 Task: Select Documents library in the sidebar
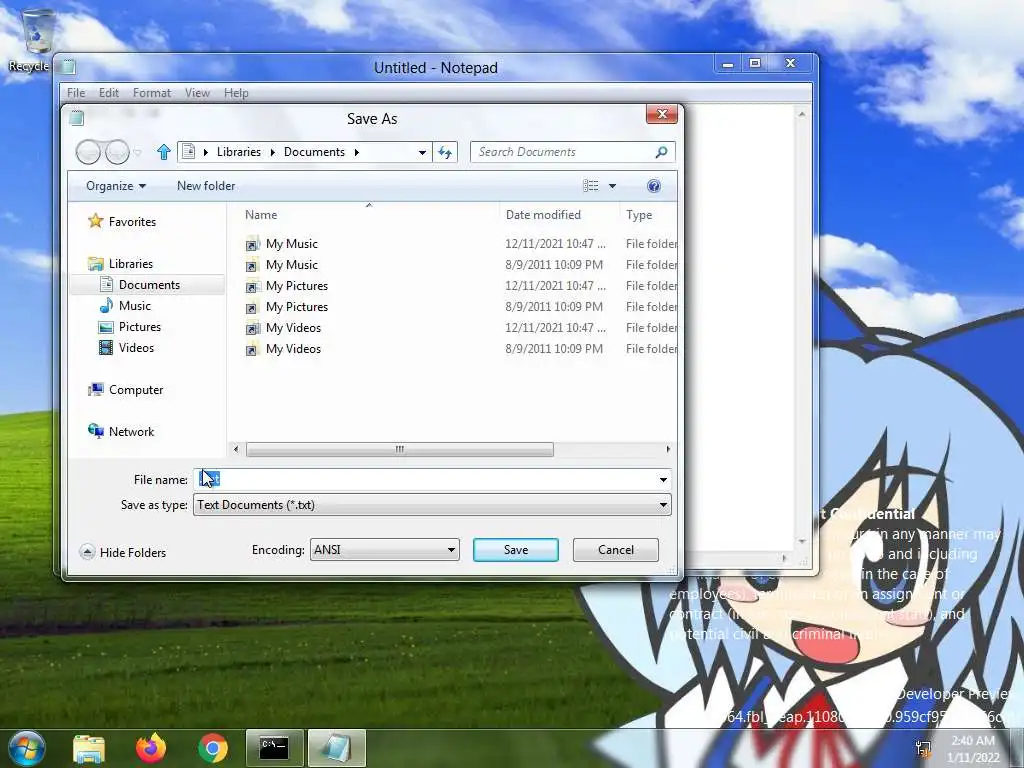(149, 285)
